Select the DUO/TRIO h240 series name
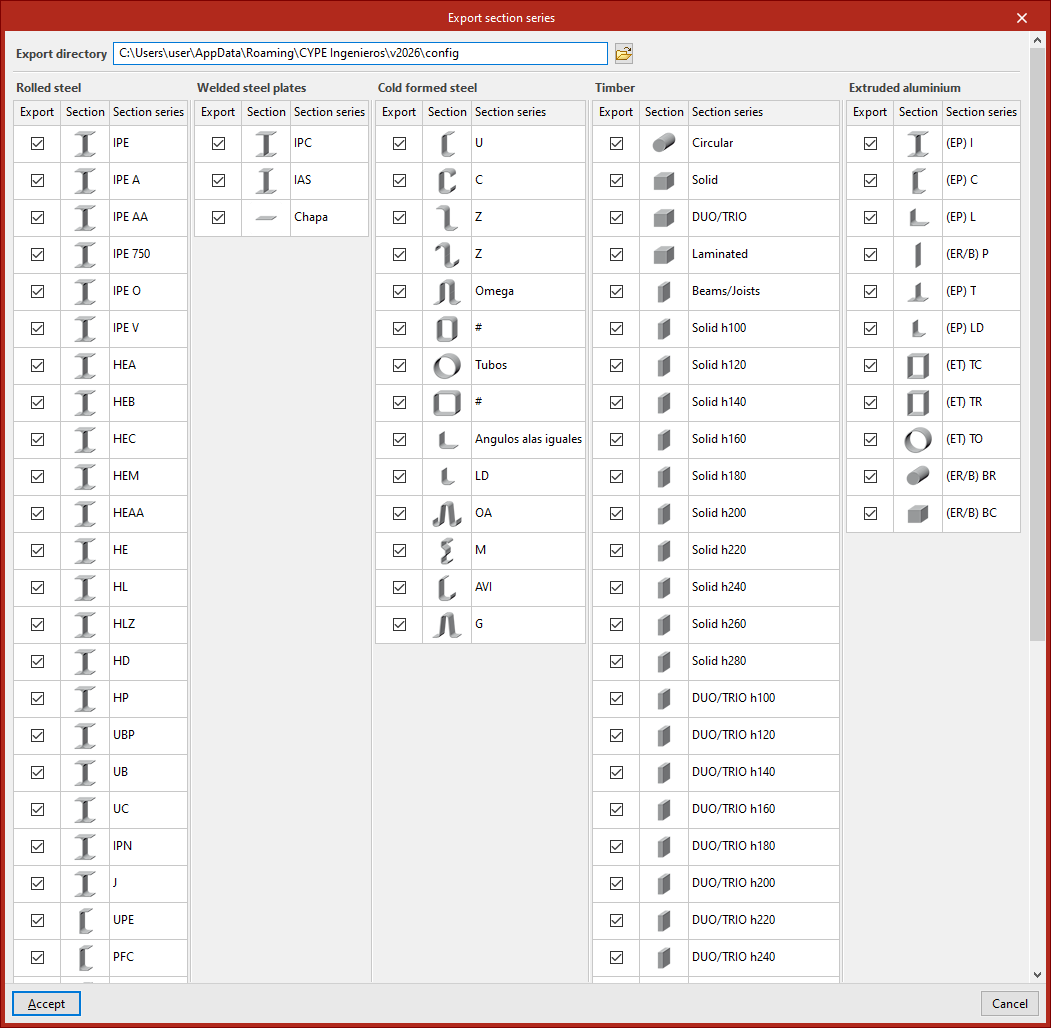 click(733, 957)
